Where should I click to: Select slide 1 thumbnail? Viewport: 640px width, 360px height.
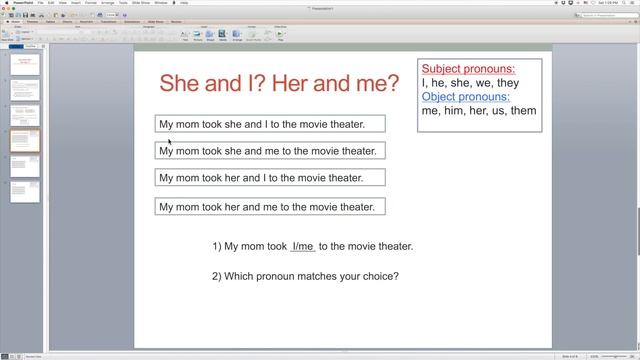(x=25, y=64)
